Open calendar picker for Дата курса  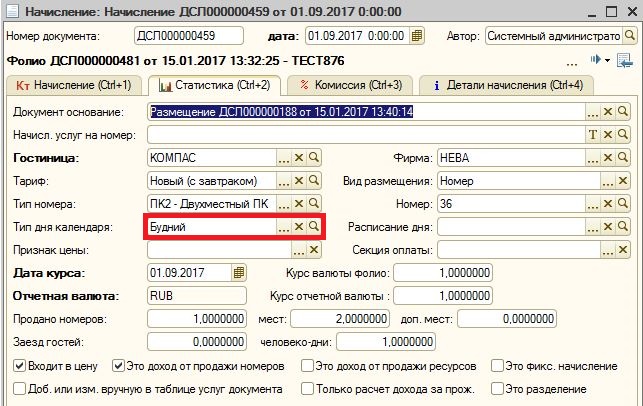(x=239, y=272)
